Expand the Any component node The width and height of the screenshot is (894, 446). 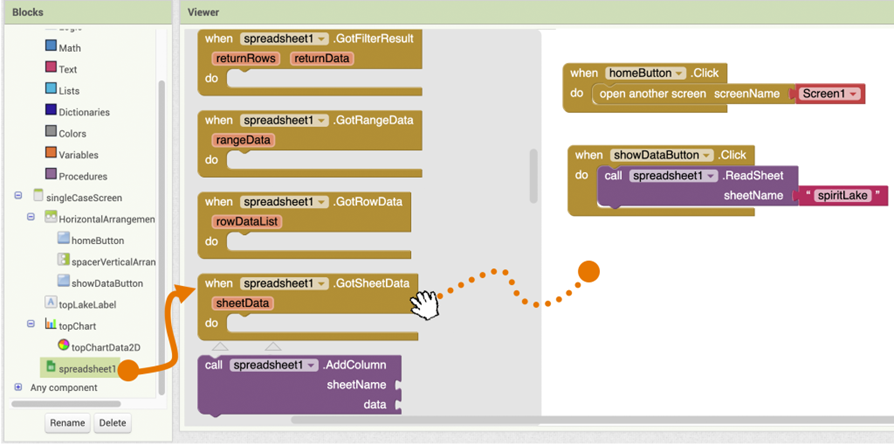click(x=18, y=387)
